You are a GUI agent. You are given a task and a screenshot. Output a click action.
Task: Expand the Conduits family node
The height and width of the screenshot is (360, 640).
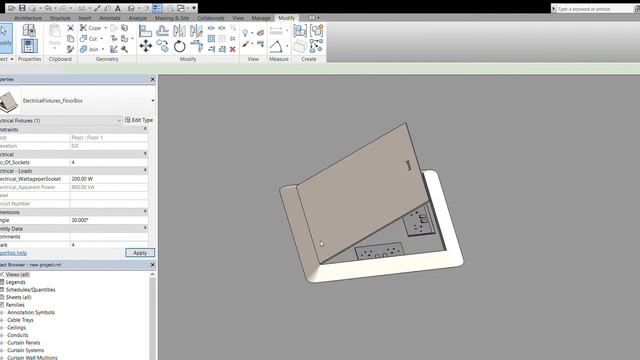click(x=2, y=335)
